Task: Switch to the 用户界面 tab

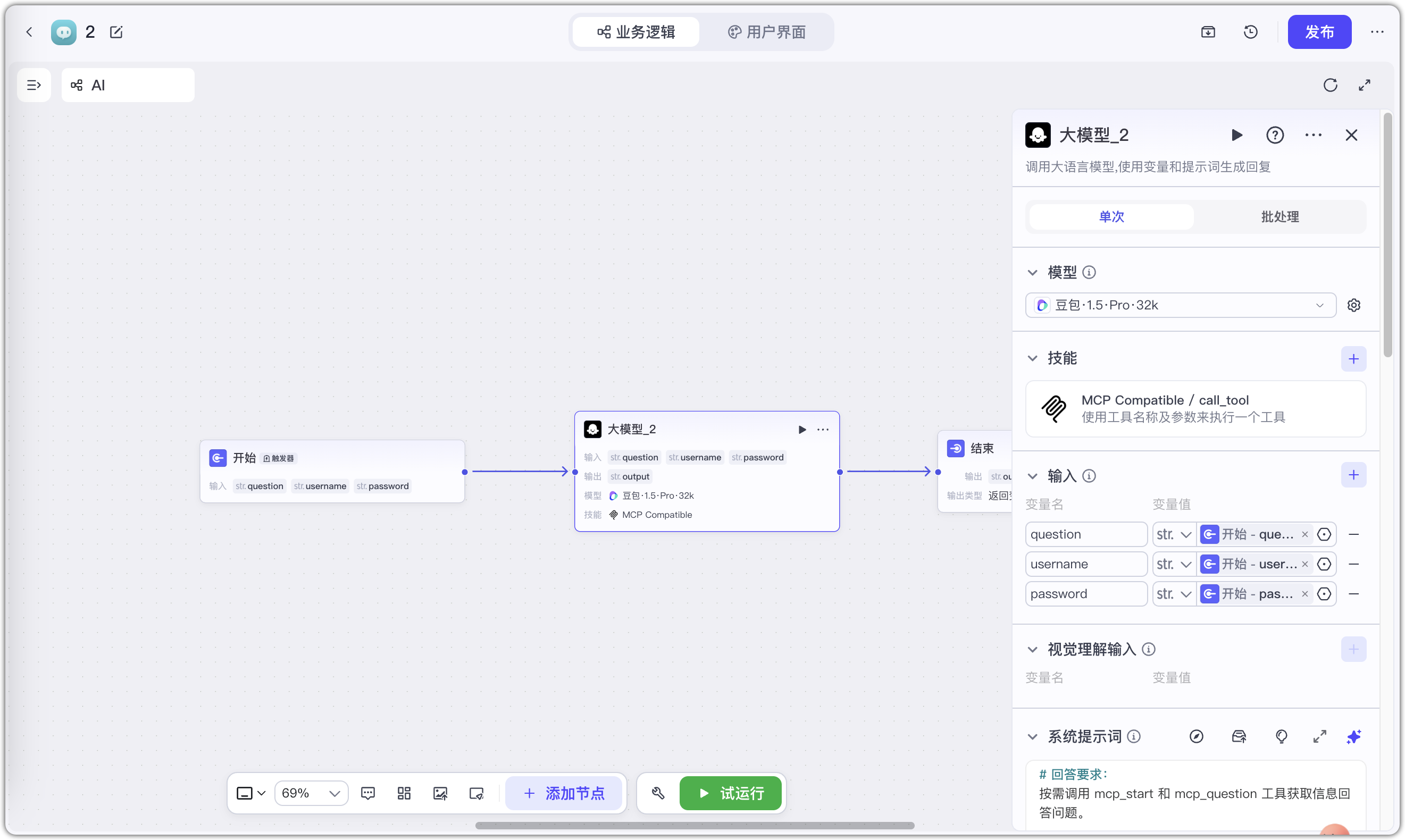Action: (767, 32)
